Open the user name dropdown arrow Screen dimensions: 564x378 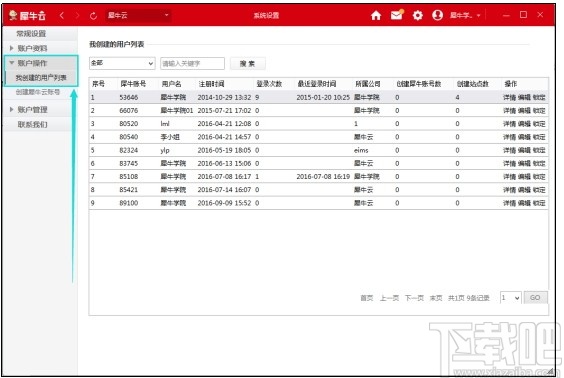tap(478, 16)
